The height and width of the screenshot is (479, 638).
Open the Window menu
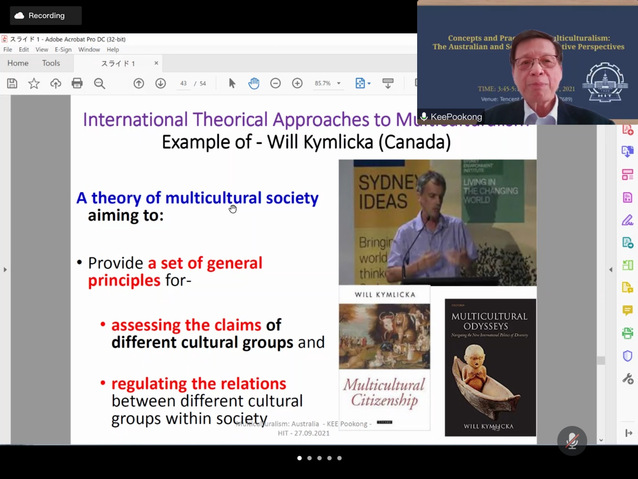[89, 50]
